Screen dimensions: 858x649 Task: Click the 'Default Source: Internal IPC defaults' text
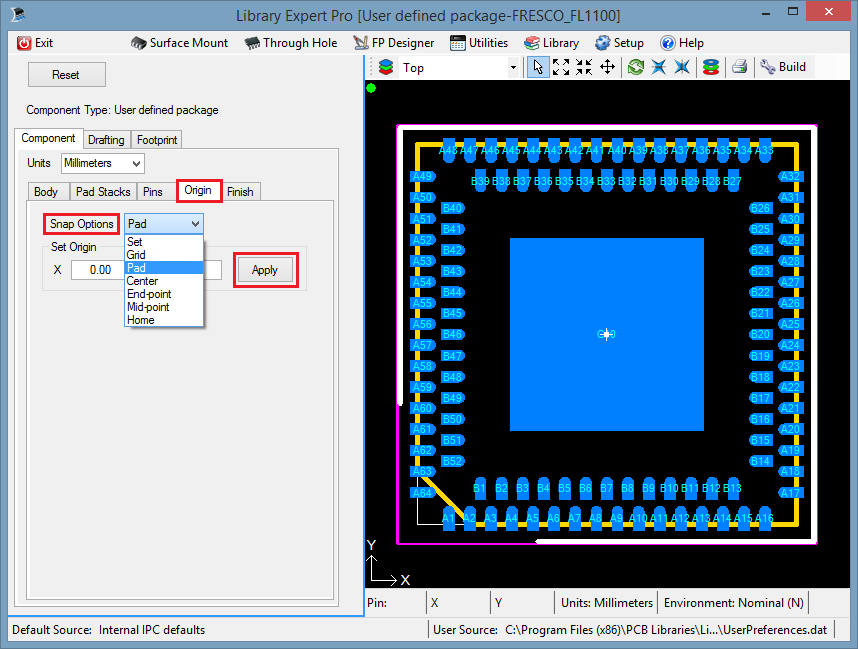click(108, 630)
